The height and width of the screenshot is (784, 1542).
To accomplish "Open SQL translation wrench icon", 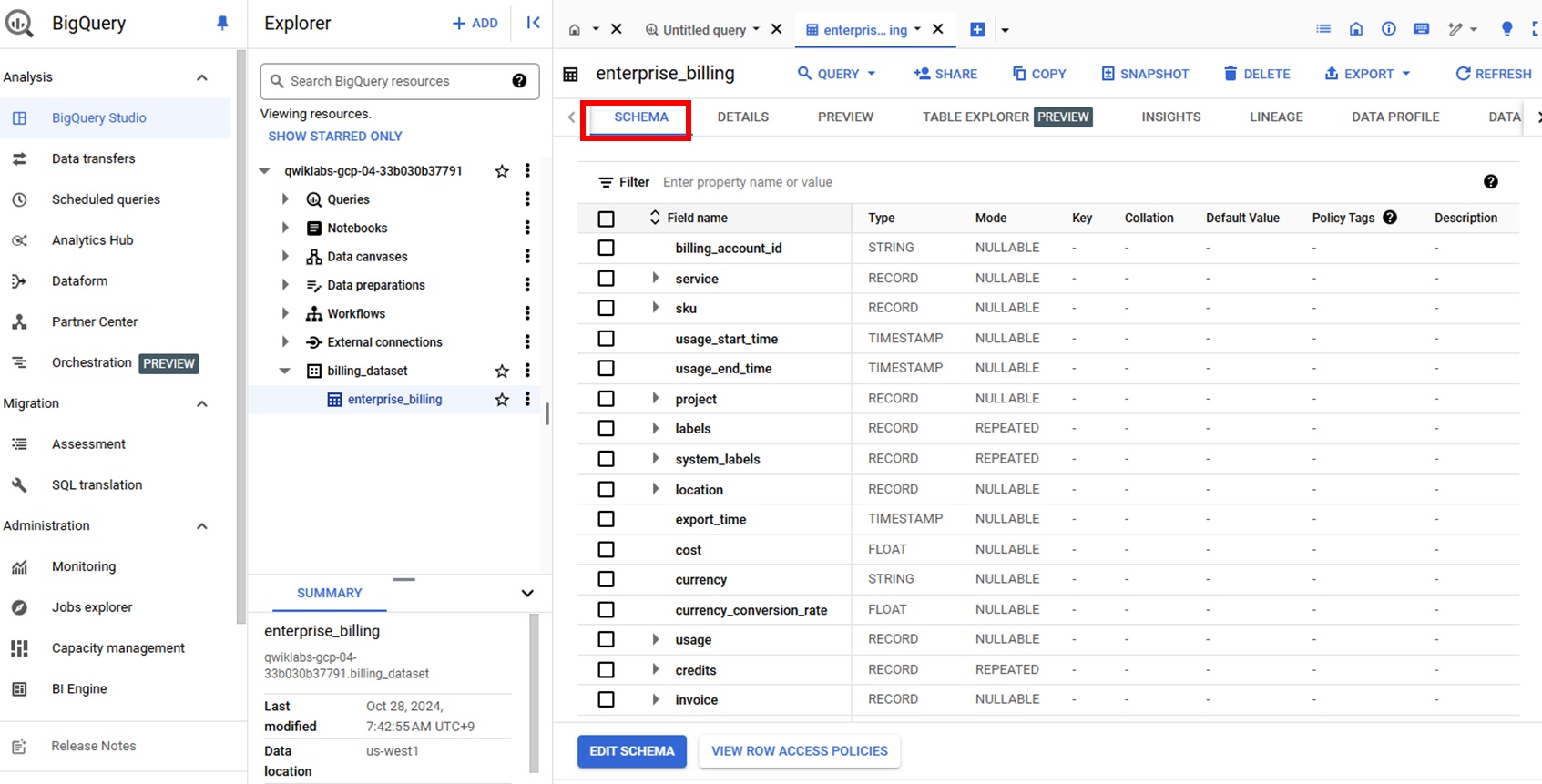I will pyautogui.click(x=19, y=484).
